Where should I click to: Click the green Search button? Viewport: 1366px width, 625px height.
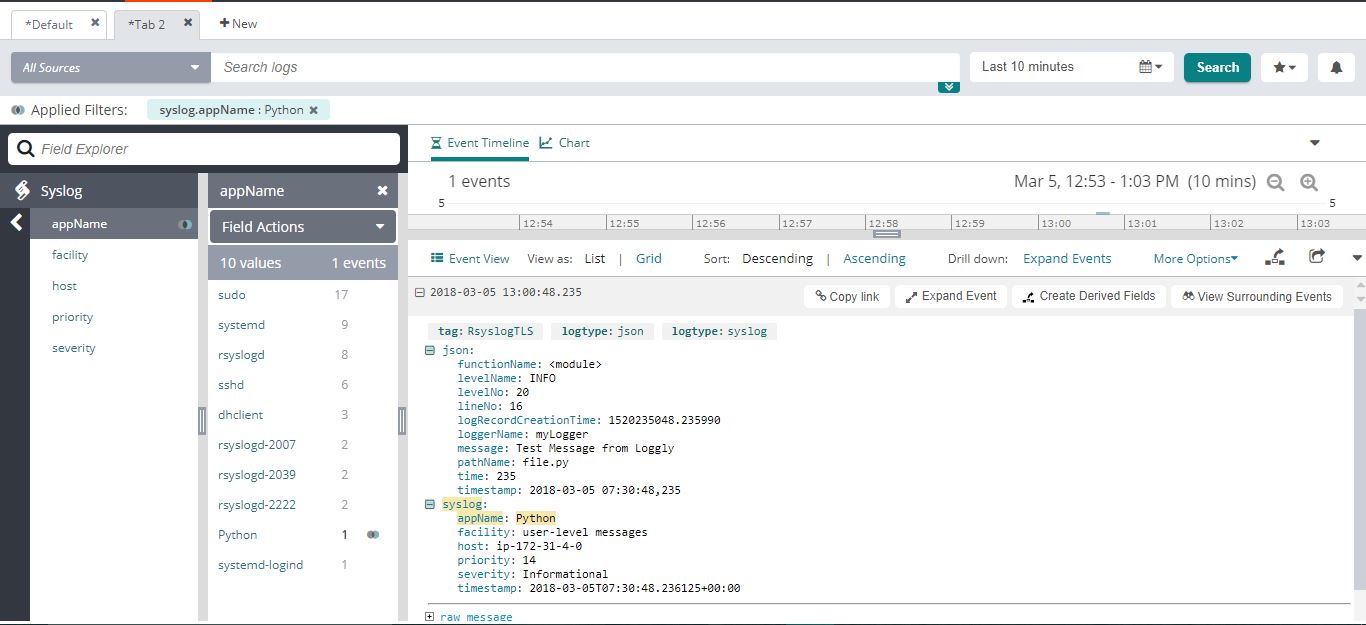coord(1217,67)
